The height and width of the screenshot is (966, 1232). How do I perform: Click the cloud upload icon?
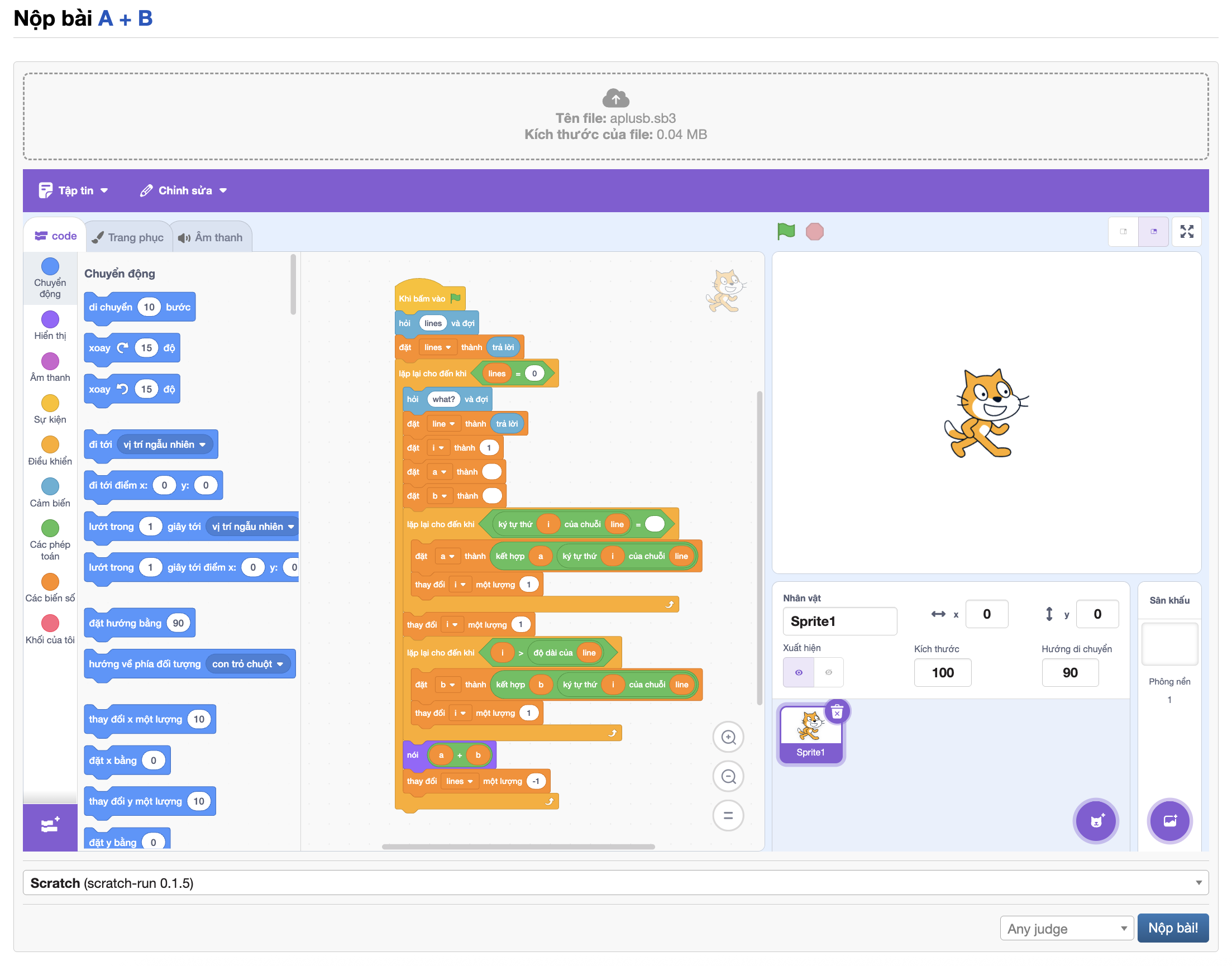point(615,98)
